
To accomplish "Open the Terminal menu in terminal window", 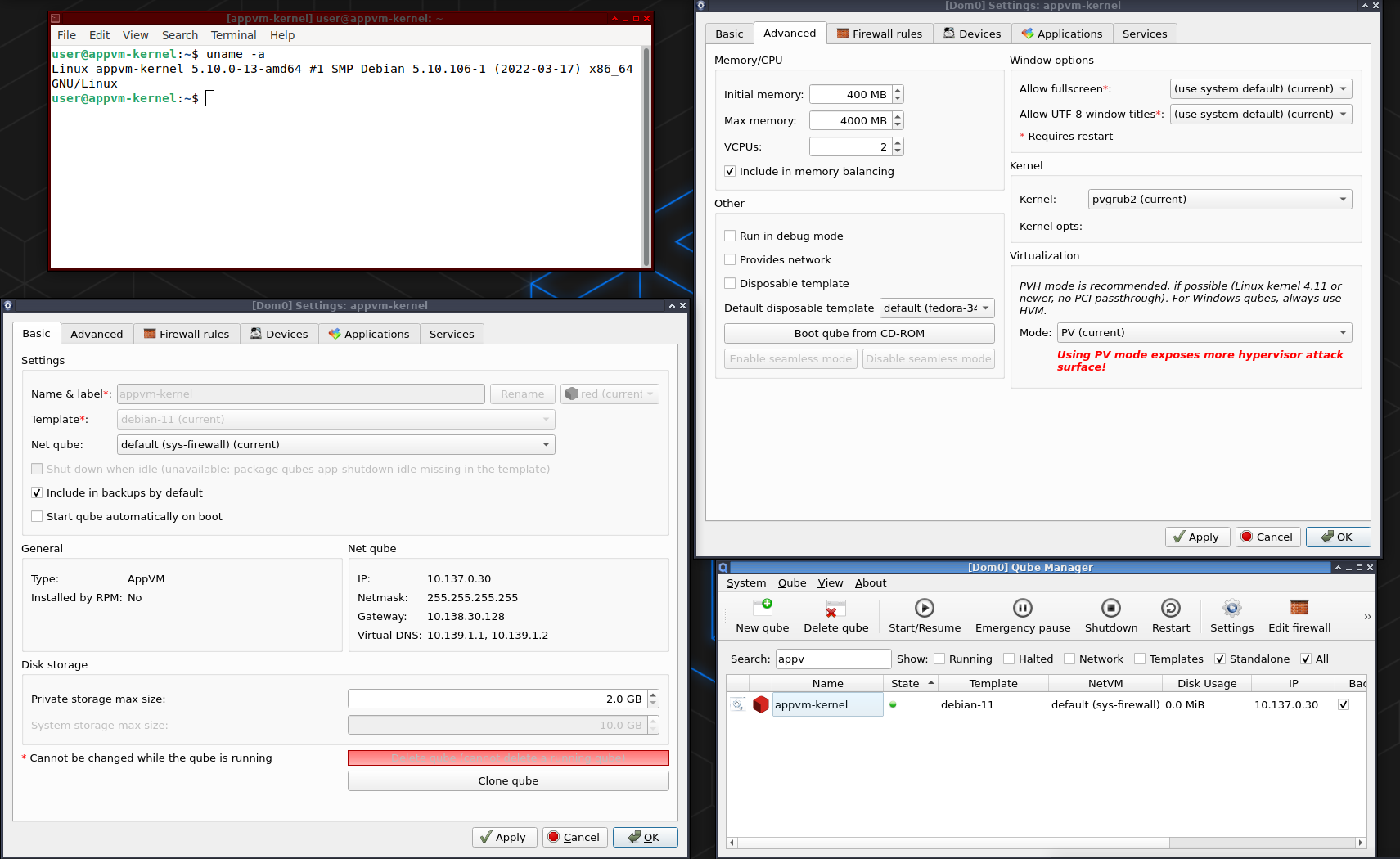I will (233, 35).
